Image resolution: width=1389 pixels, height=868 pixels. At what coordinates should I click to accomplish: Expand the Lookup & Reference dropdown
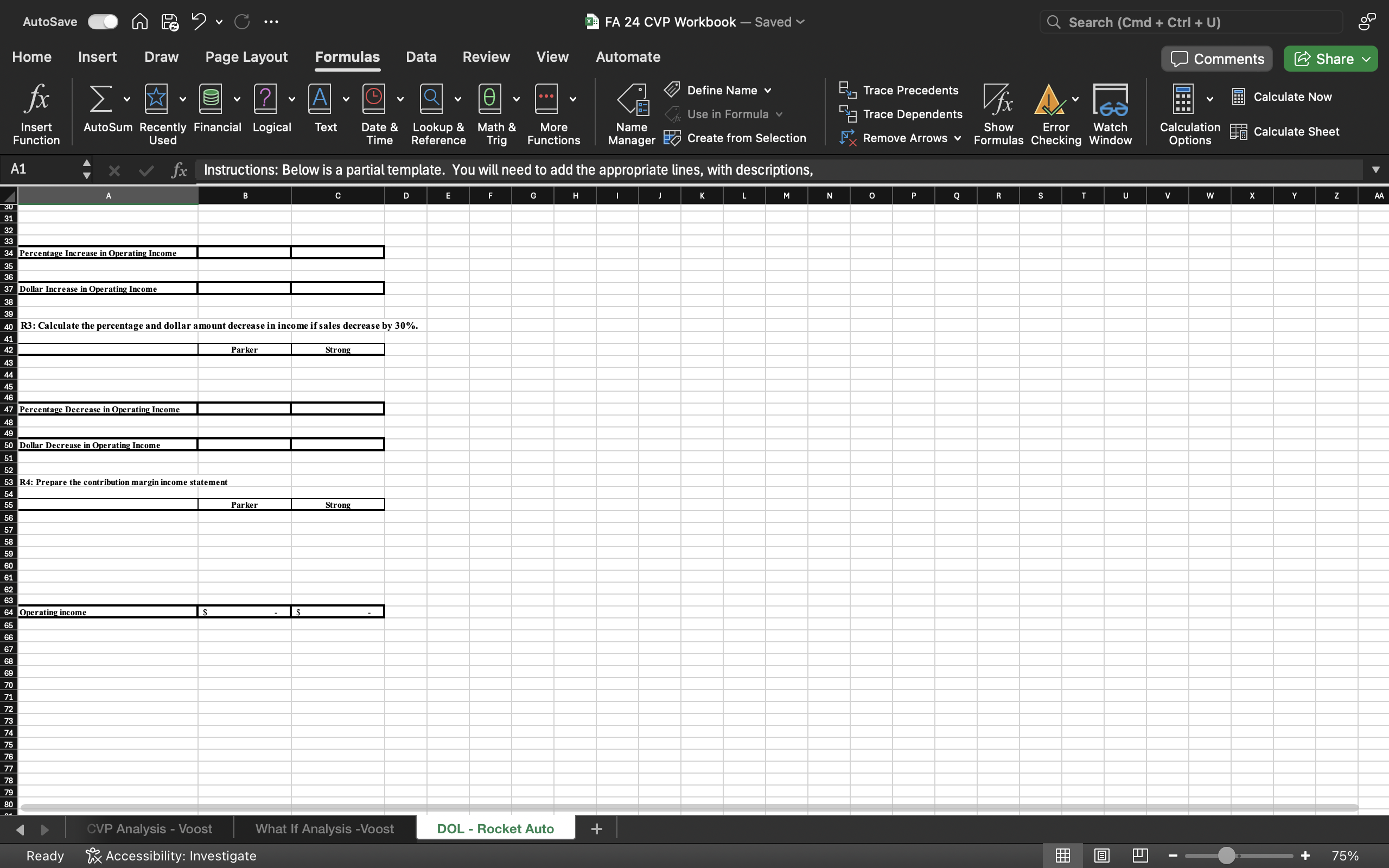(x=457, y=98)
